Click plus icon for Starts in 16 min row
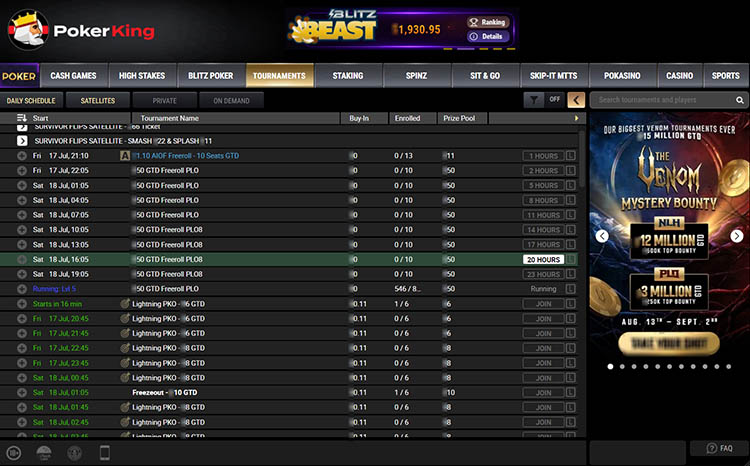This screenshot has width=750, height=466. point(22,304)
